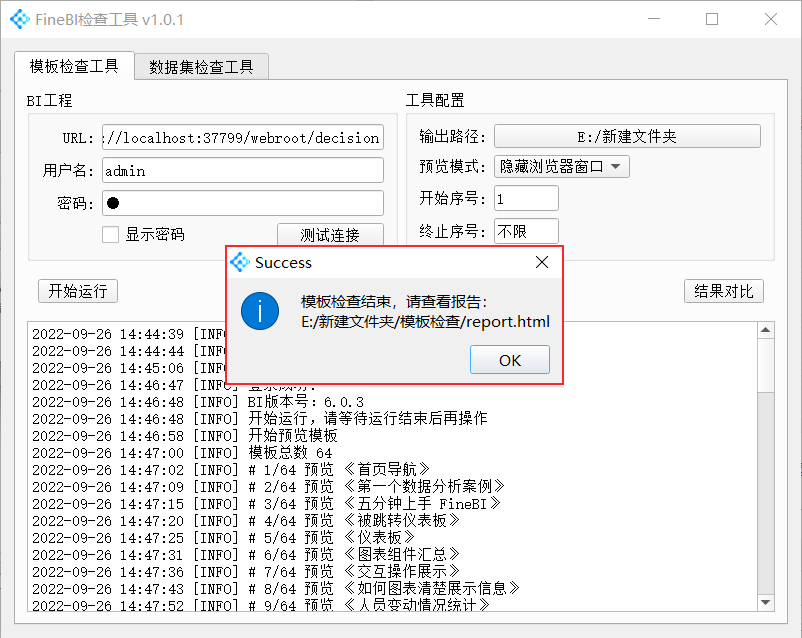Click the FineBI logo in title bar

20,19
